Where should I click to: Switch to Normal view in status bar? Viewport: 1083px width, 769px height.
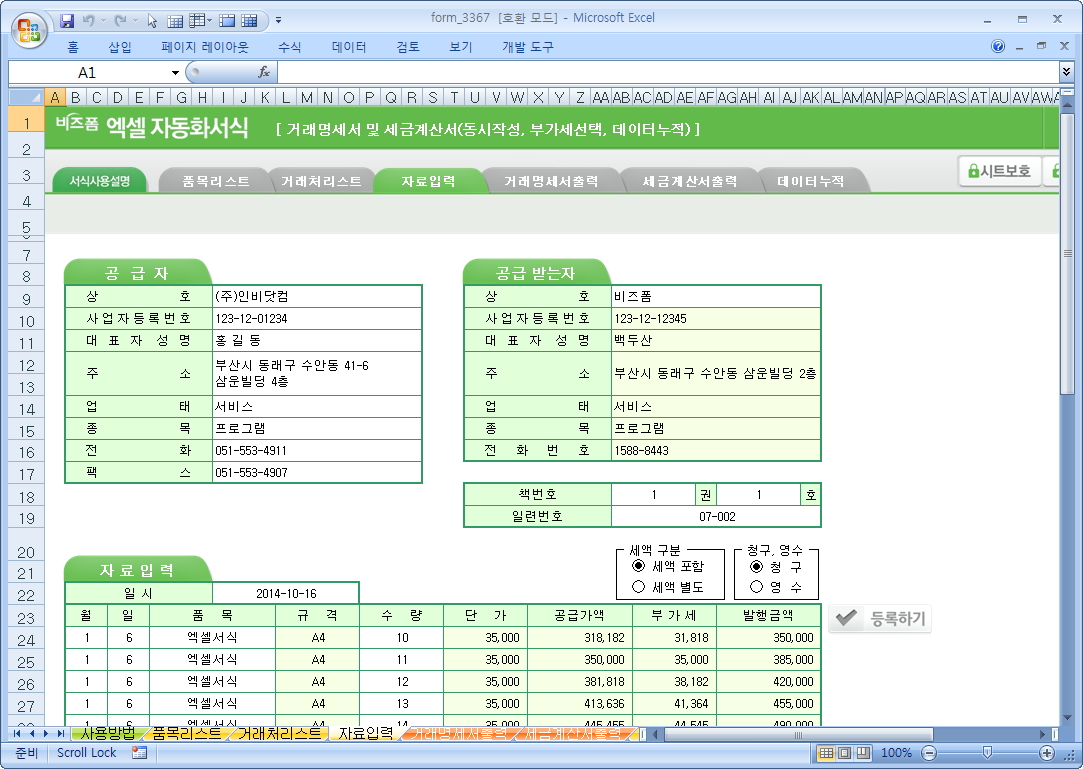[x=825, y=752]
